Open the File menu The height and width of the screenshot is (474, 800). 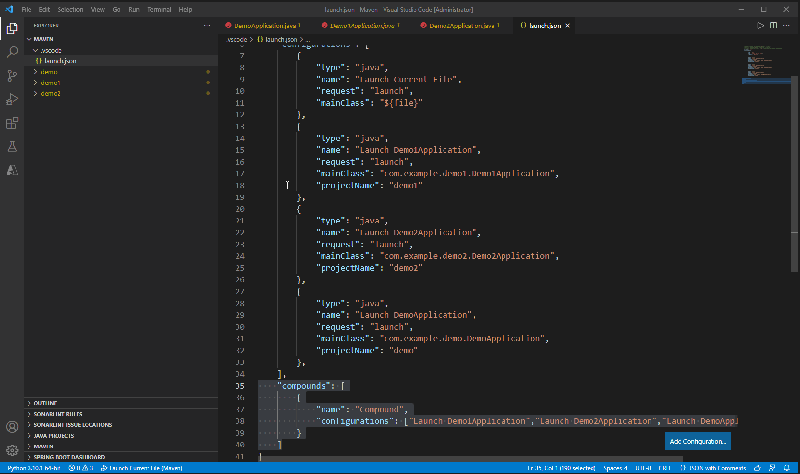(x=27, y=9)
